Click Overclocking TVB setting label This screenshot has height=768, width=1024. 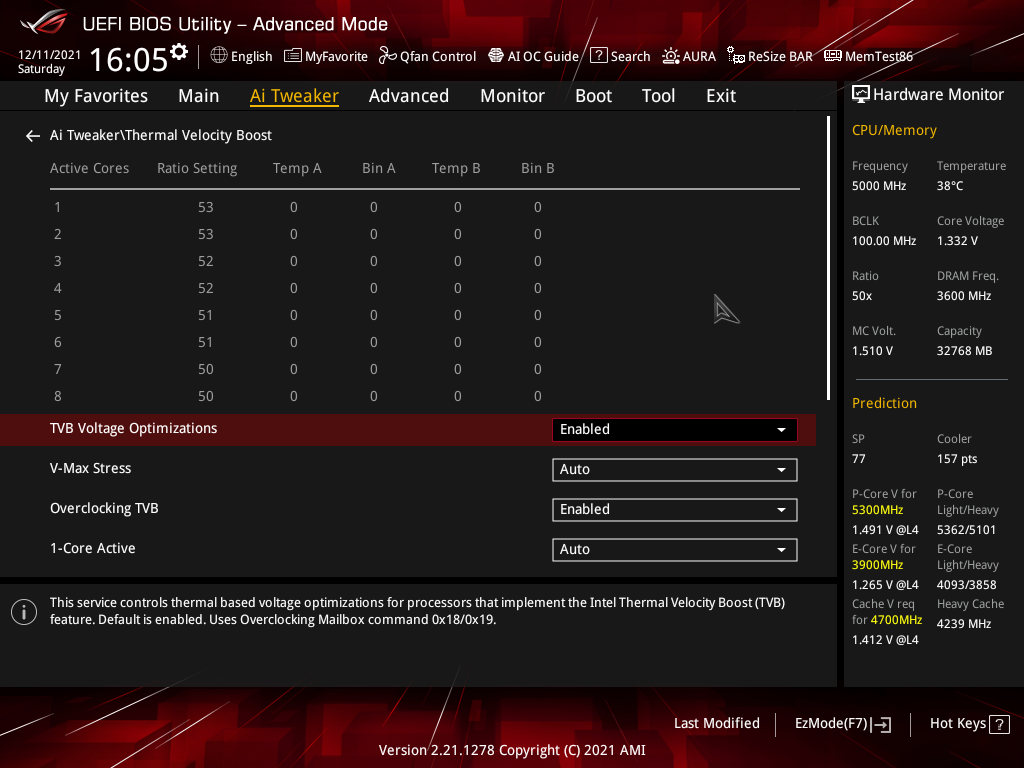(104, 508)
